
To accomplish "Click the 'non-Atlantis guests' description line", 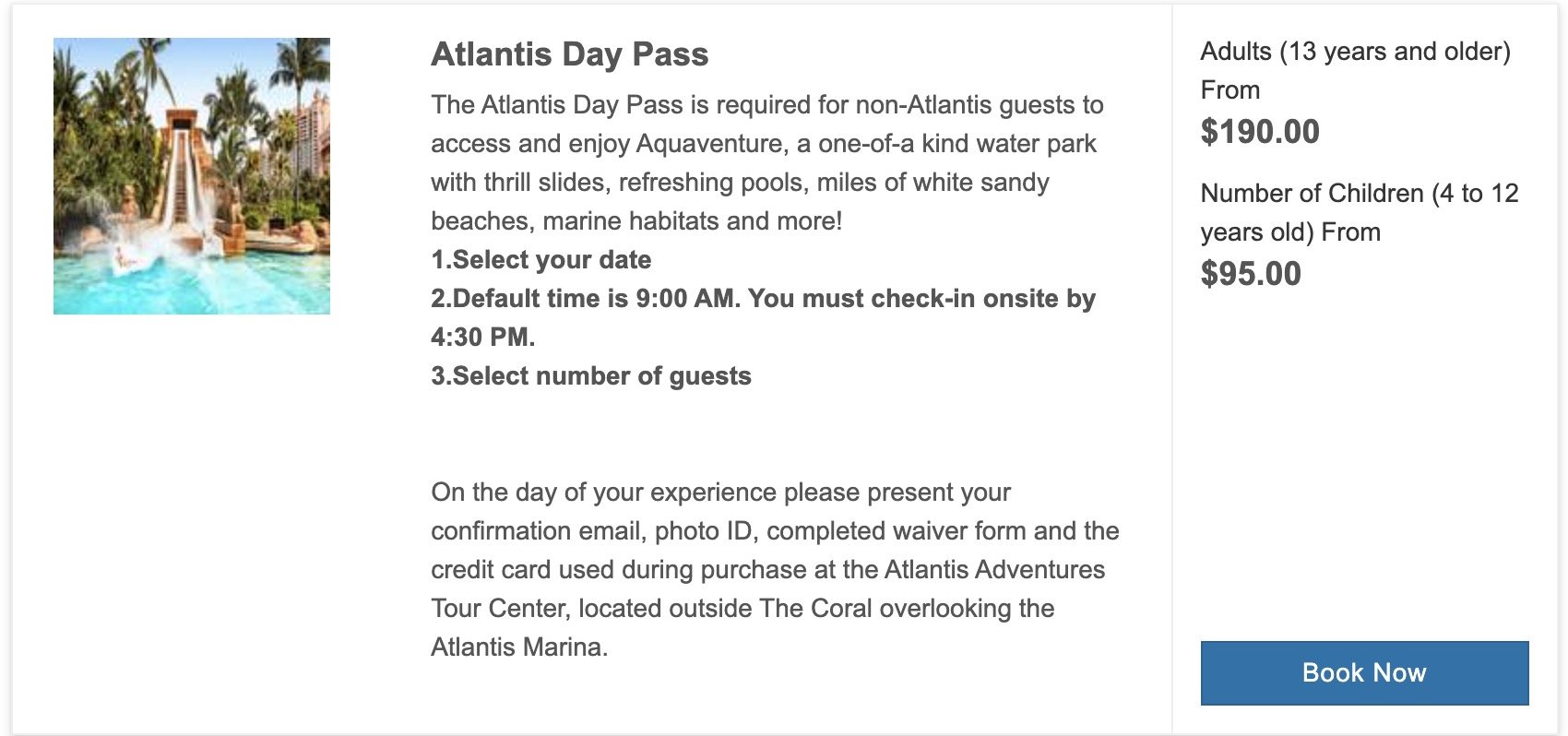I will pyautogui.click(x=767, y=105).
